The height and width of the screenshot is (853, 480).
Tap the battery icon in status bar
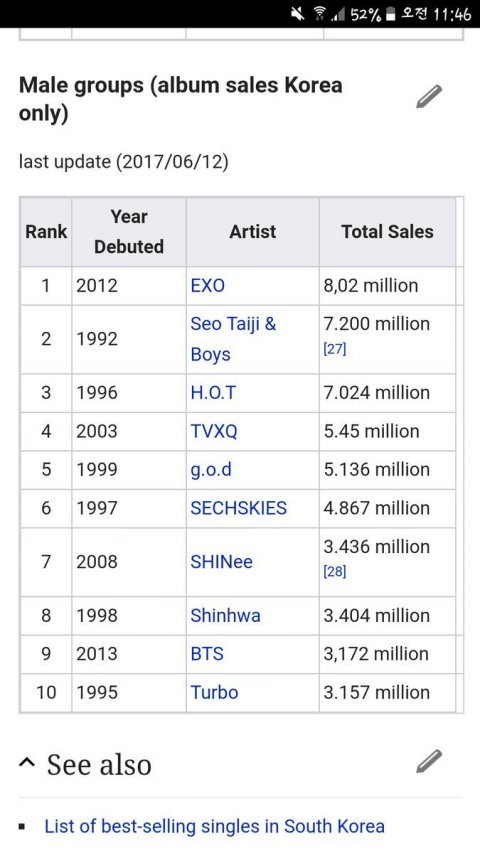click(390, 14)
